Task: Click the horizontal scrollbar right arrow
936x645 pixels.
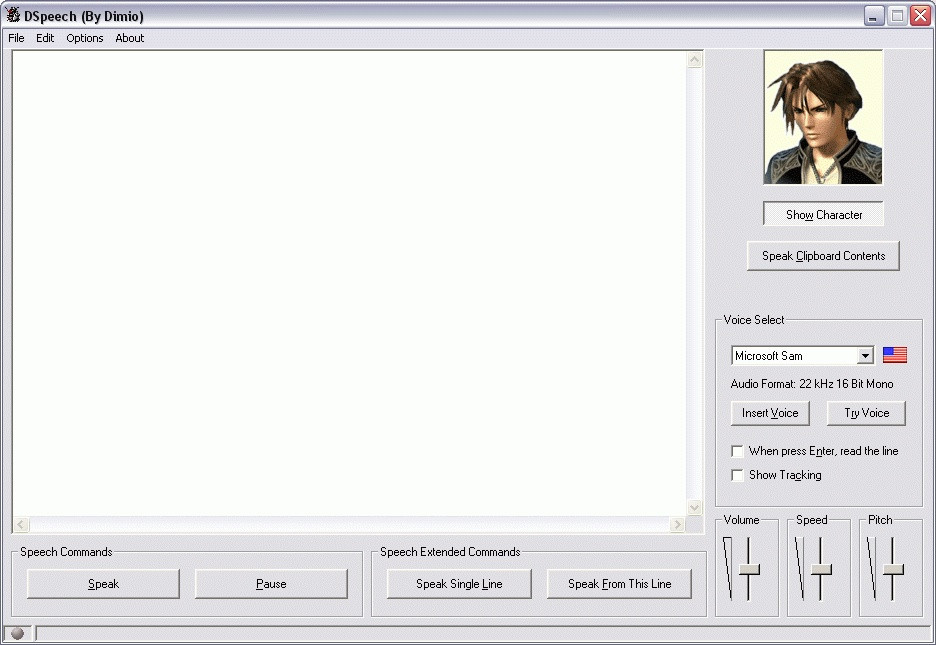Action: pyautogui.click(x=677, y=524)
